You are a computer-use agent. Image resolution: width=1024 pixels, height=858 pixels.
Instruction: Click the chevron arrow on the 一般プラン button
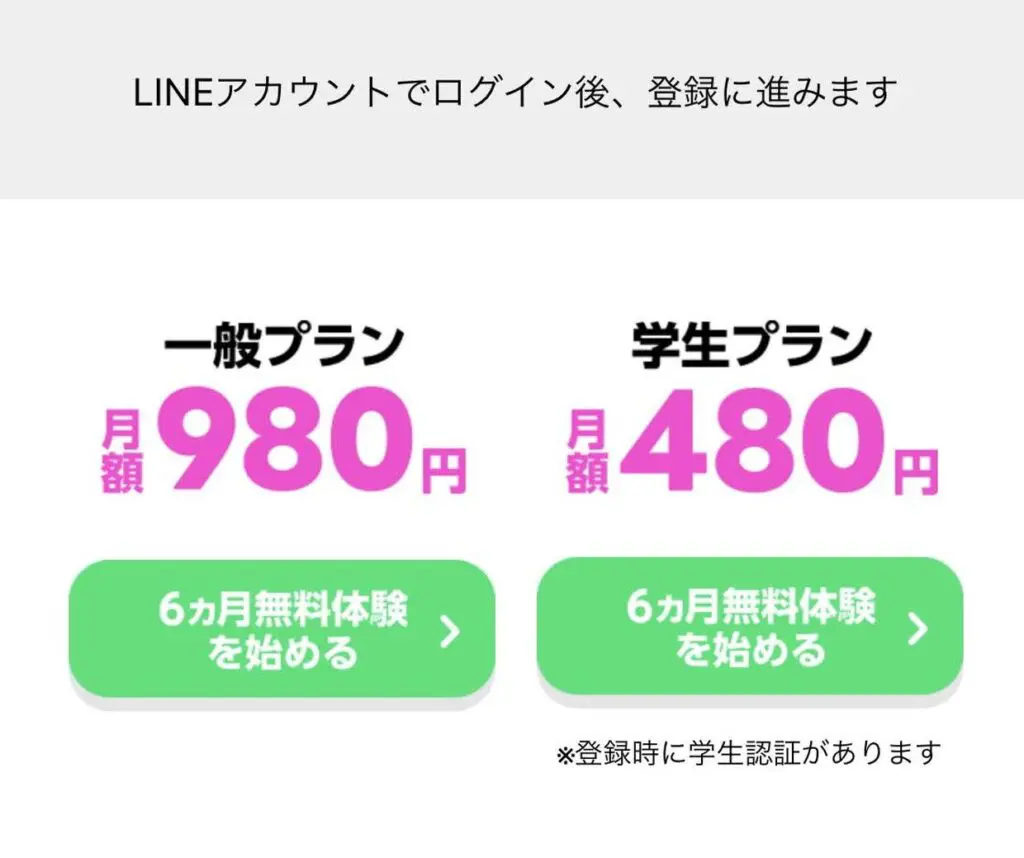(451, 631)
